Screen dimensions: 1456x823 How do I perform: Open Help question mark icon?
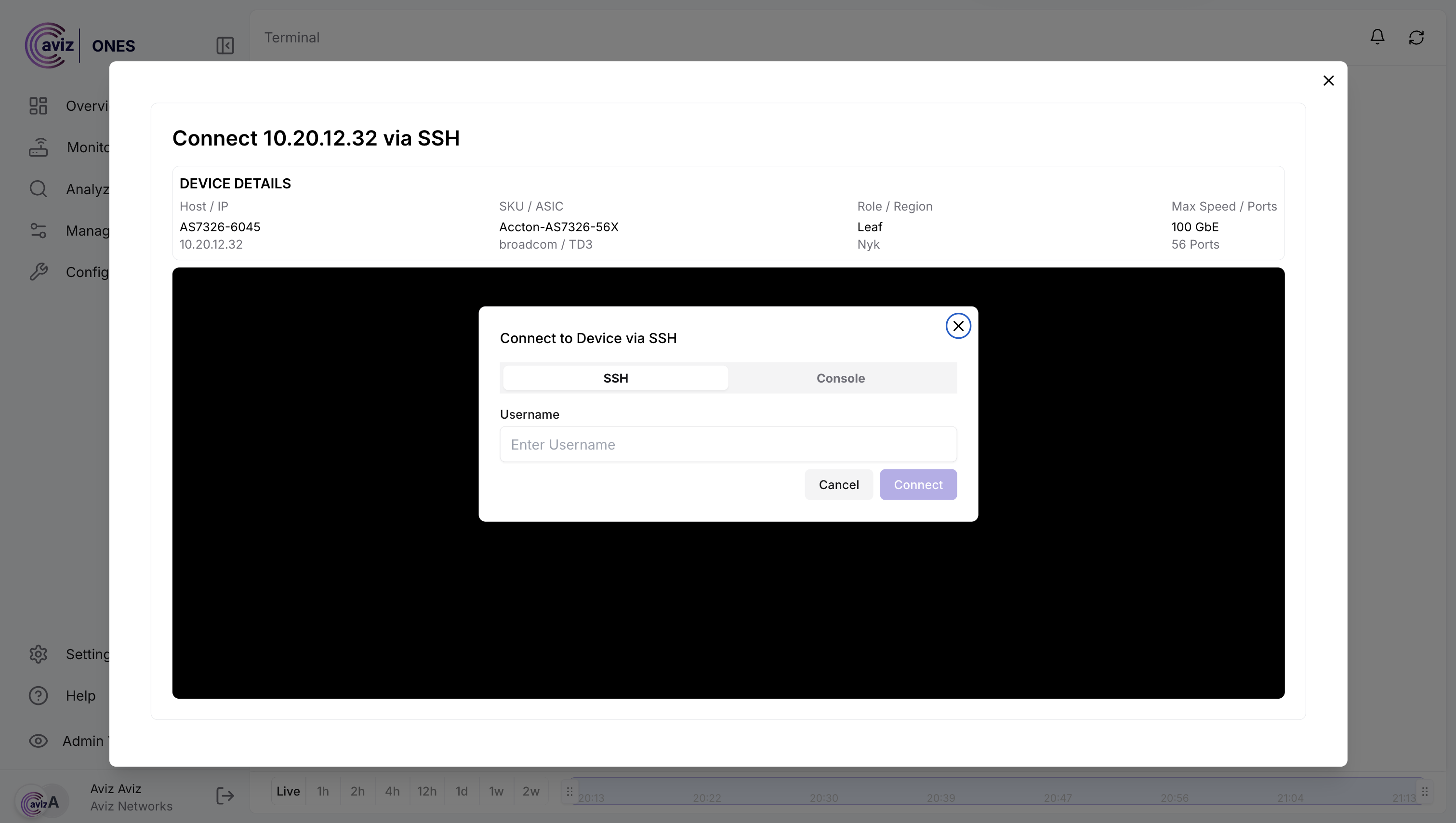(38, 695)
